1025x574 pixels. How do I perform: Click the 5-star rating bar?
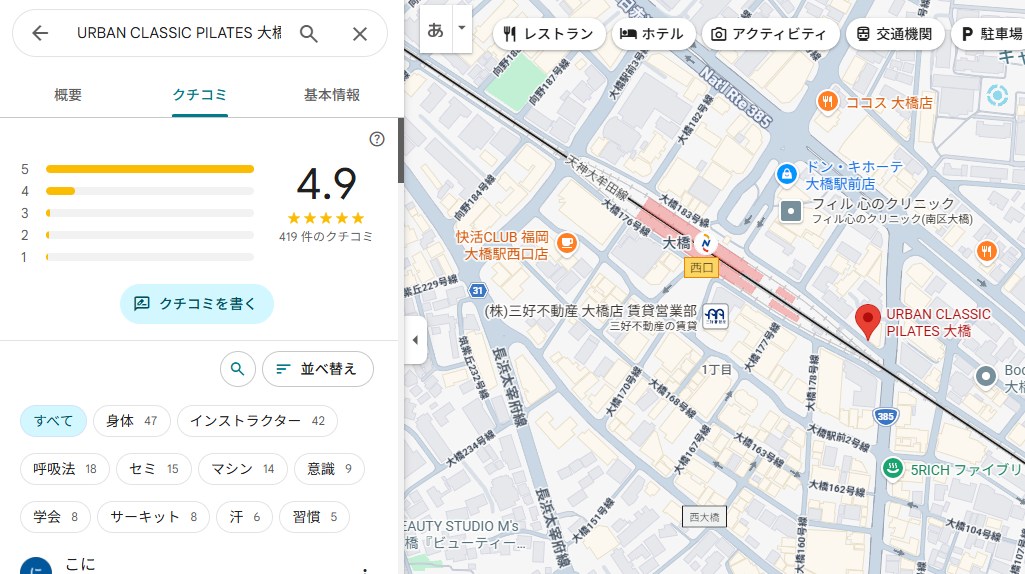150,169
